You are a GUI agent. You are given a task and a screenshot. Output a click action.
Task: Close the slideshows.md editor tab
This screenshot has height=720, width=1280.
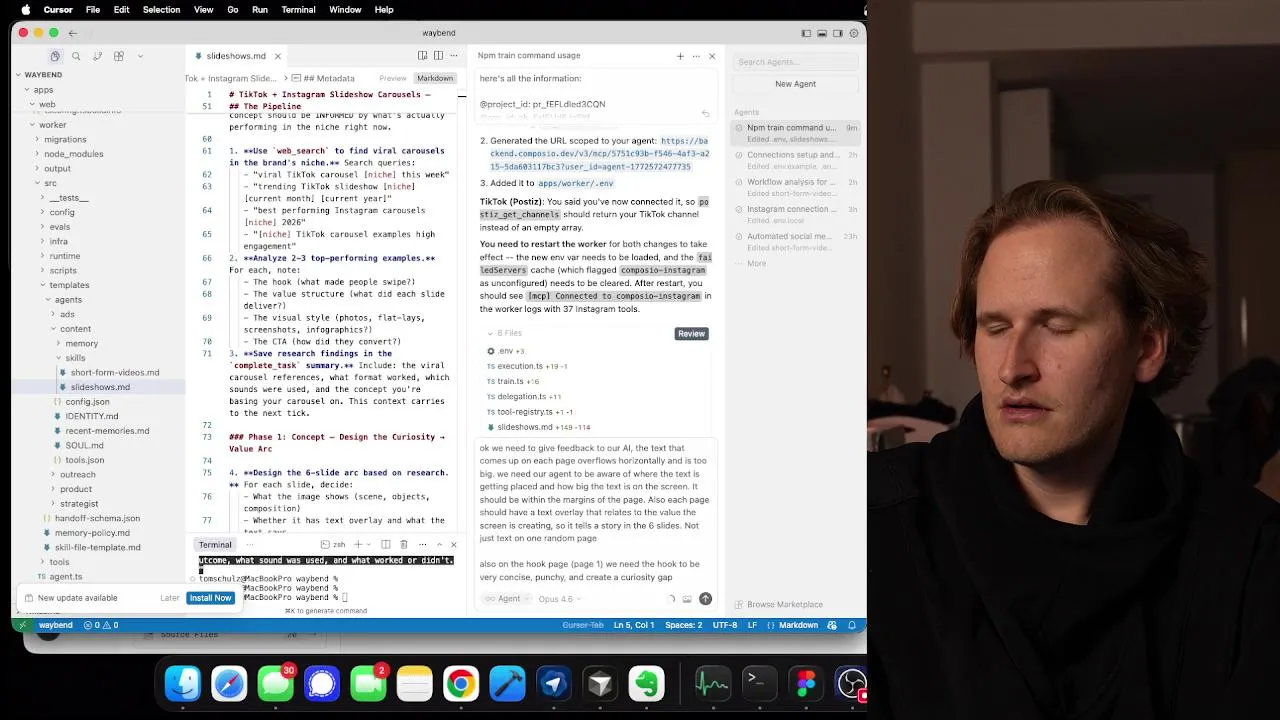tap(277, 56)
